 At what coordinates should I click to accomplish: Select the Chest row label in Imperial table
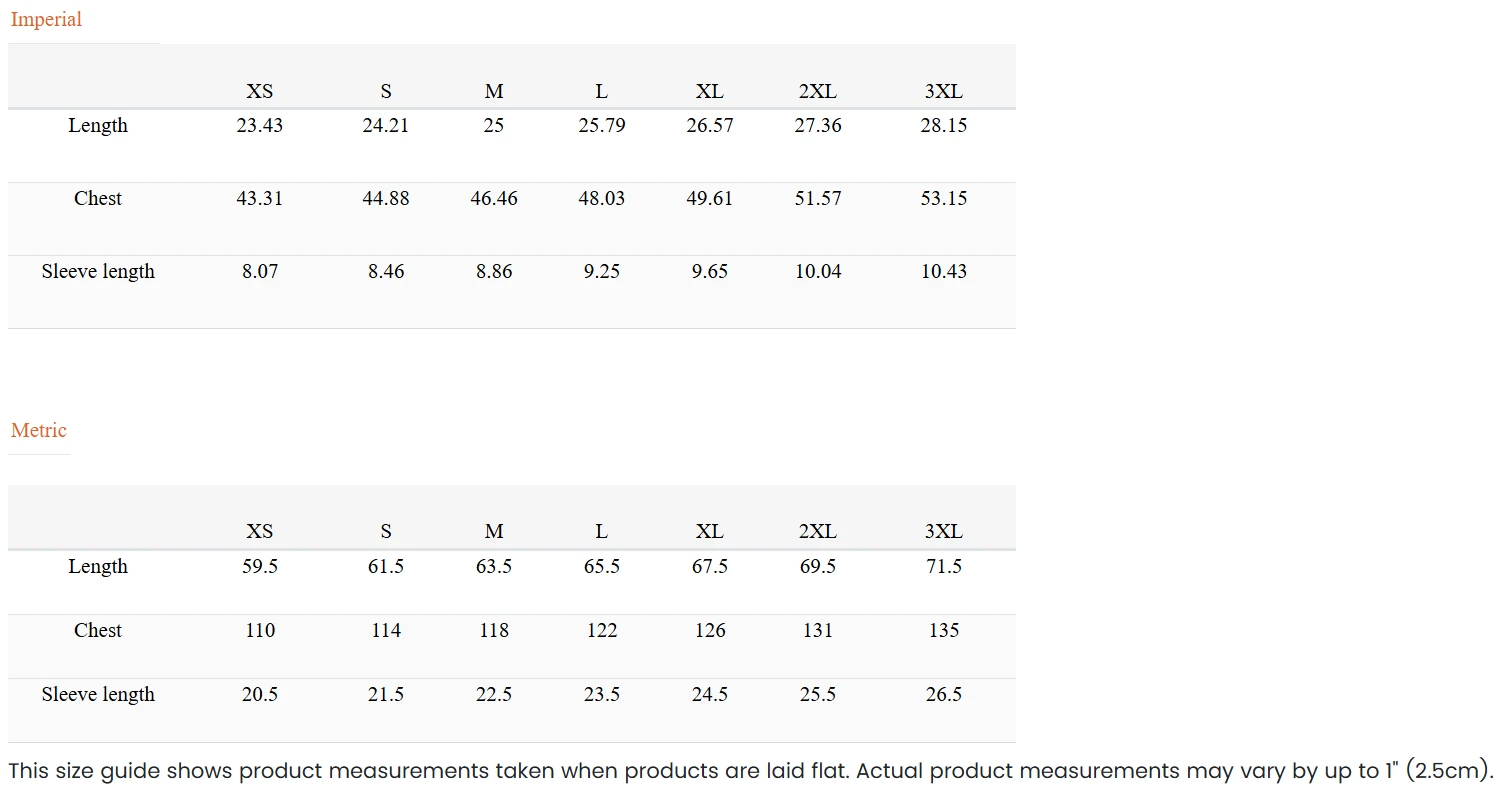click(x=98, y=199)
